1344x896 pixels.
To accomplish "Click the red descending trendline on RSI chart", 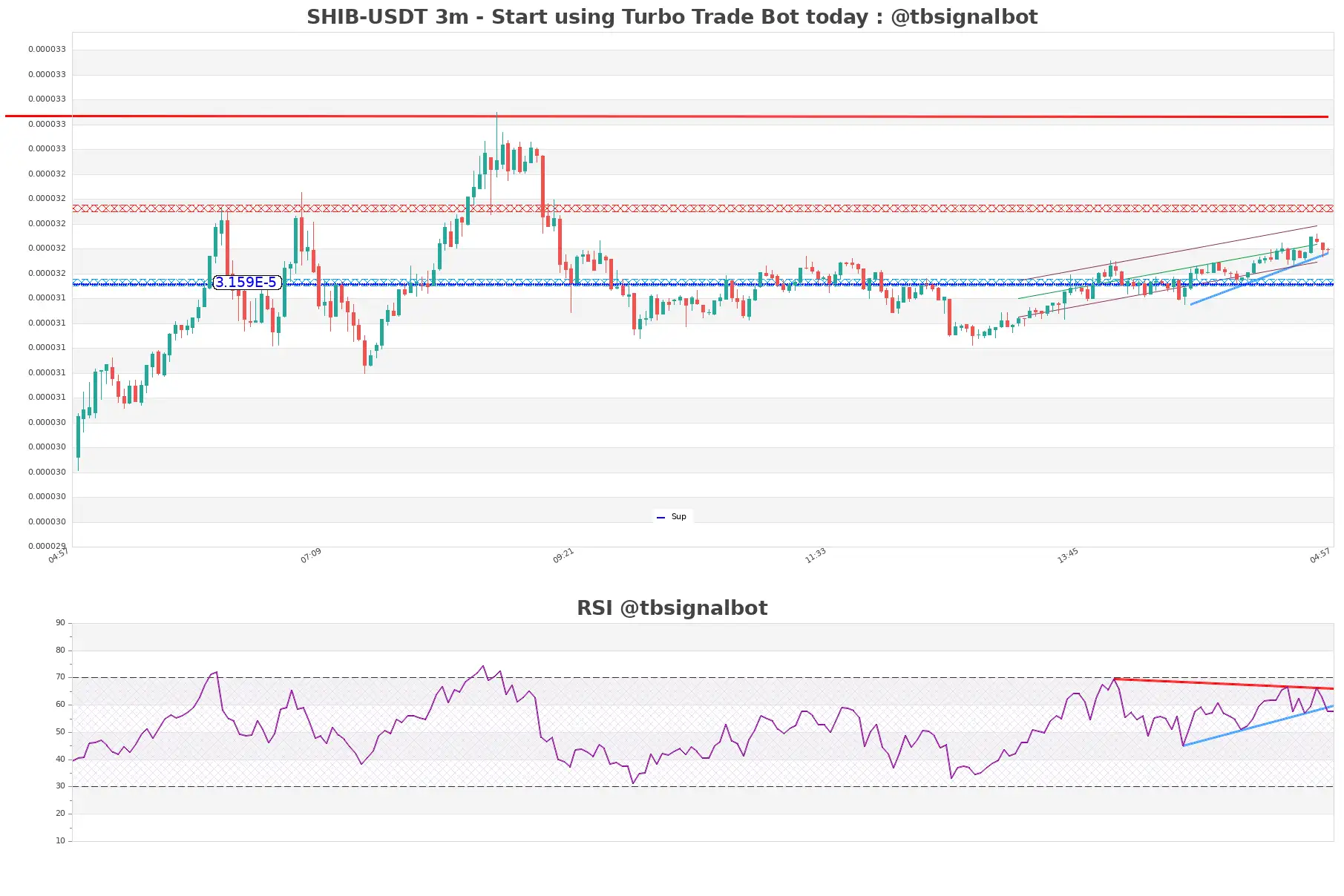I will (1224, 684).
